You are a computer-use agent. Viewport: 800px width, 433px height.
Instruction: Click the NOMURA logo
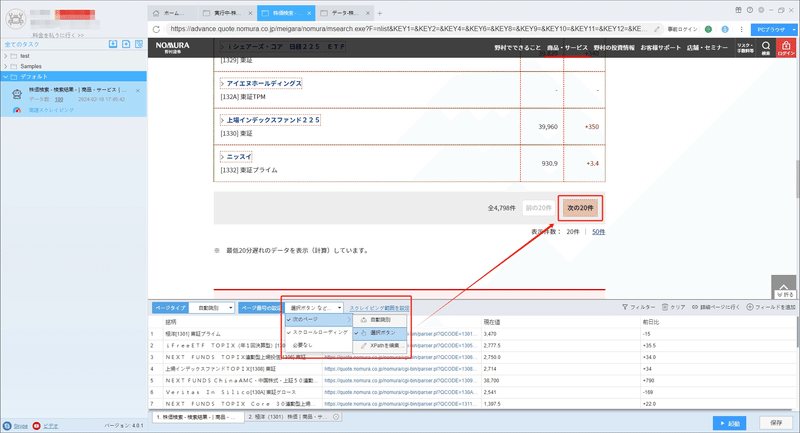coord(172,47)
